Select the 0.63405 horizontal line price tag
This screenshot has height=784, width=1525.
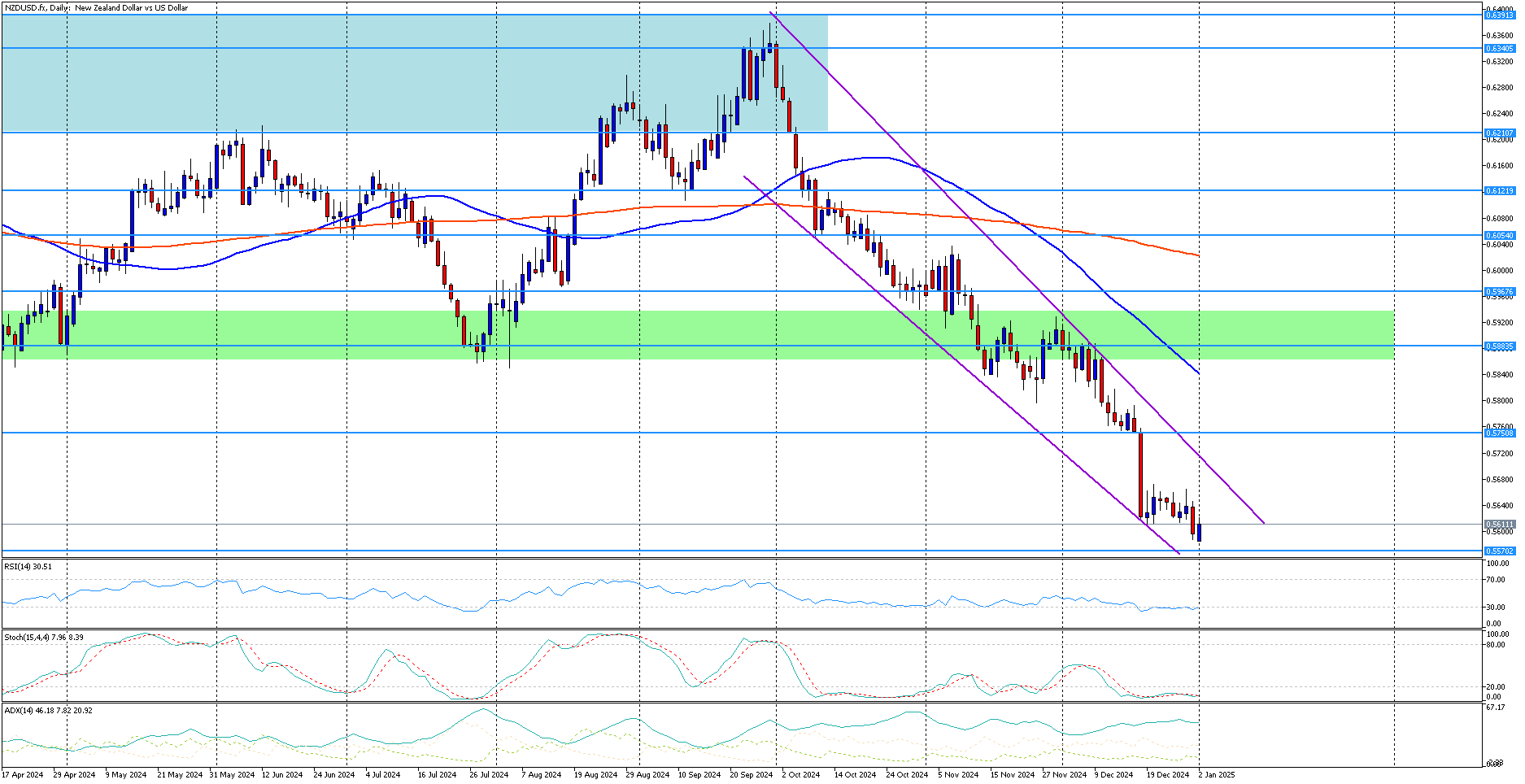click(x=1499, y=49)
